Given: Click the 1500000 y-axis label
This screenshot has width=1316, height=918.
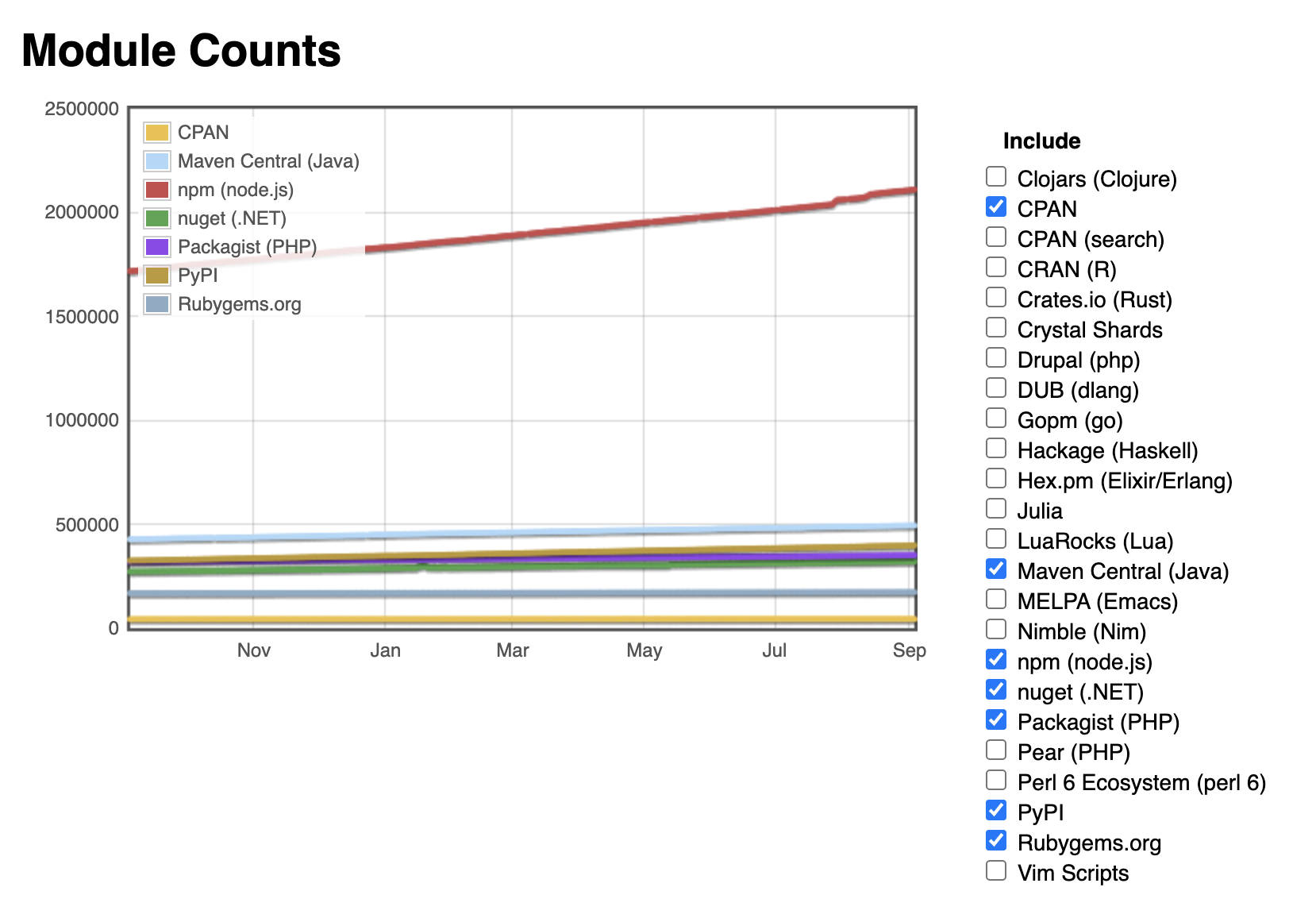Looking at the screenshot, I should tap(82, 317).
